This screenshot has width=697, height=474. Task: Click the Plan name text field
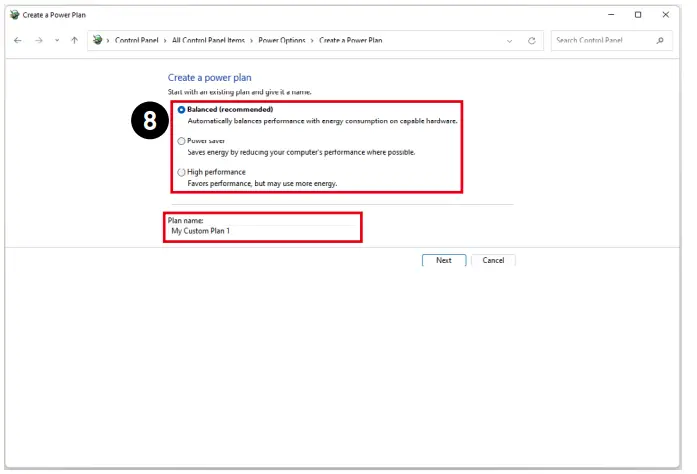[x=262, y=231]
